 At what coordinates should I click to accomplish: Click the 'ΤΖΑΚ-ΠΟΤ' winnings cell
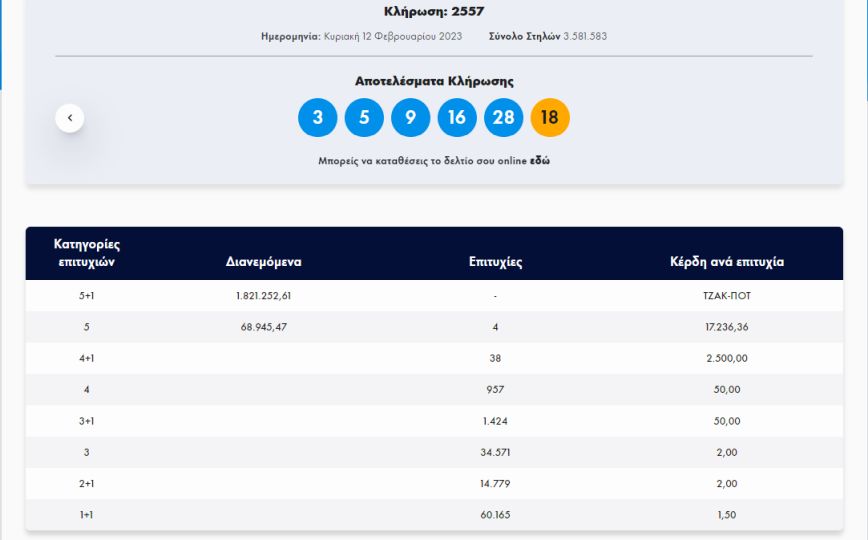click(726, 296)
